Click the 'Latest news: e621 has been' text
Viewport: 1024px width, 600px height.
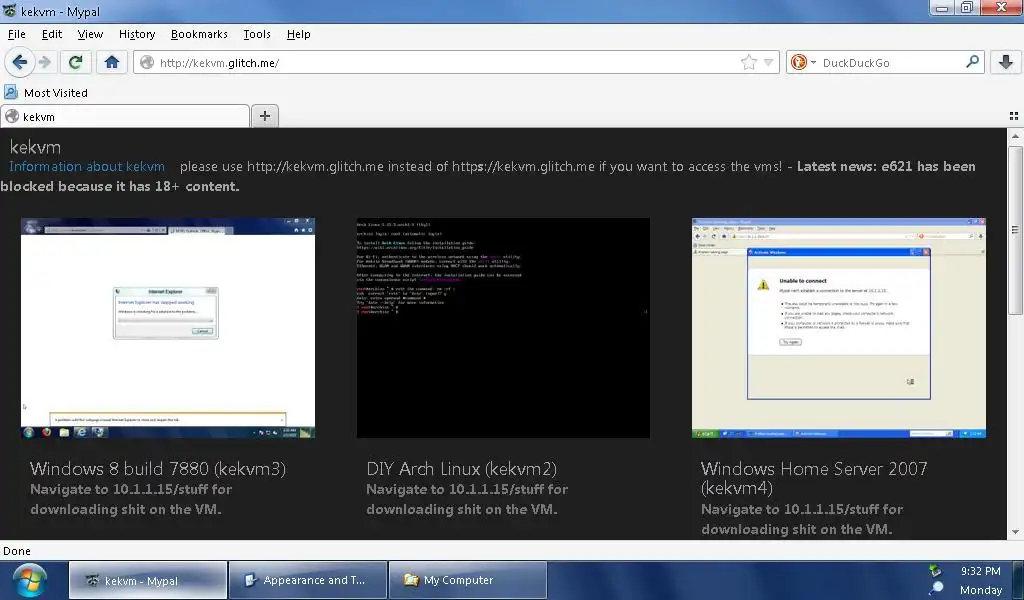tap(886, 166)
